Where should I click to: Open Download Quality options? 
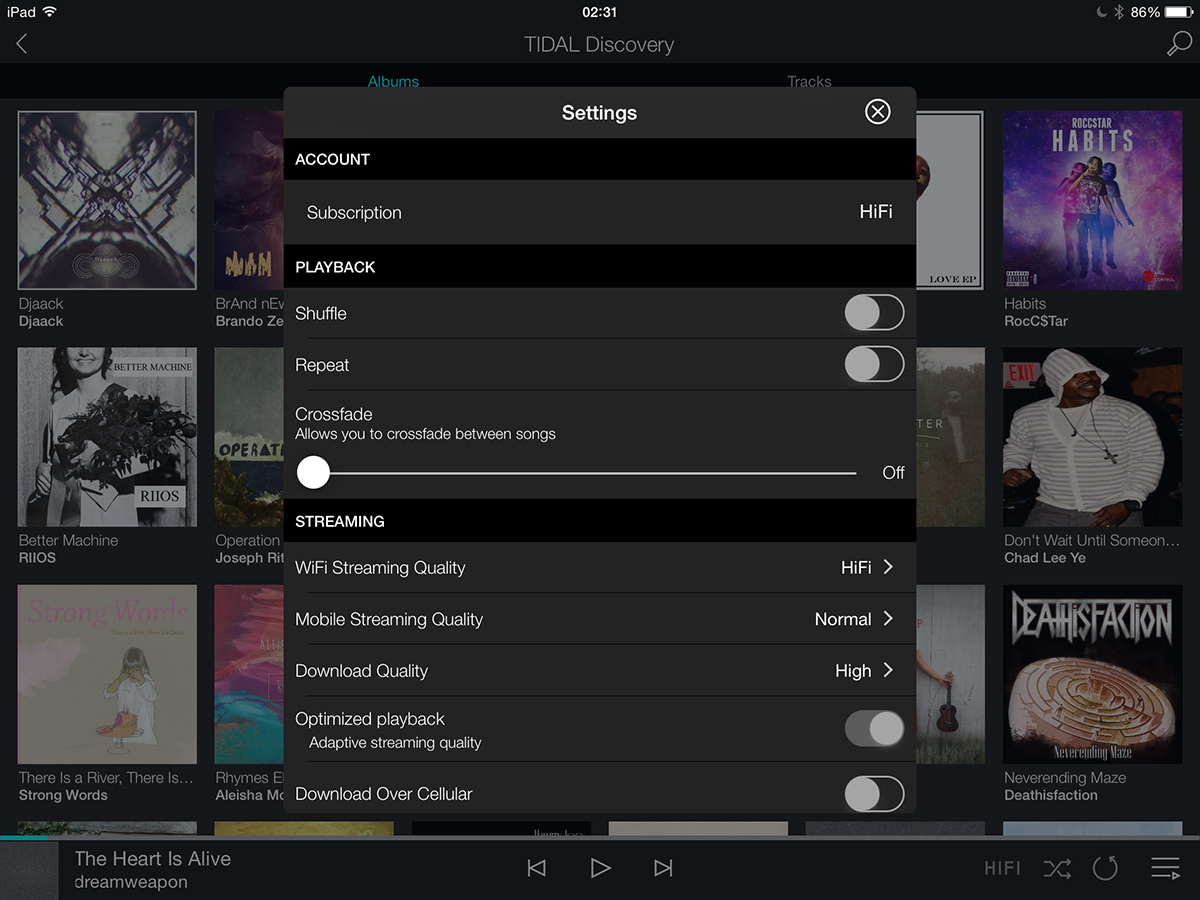coord(600,671)
